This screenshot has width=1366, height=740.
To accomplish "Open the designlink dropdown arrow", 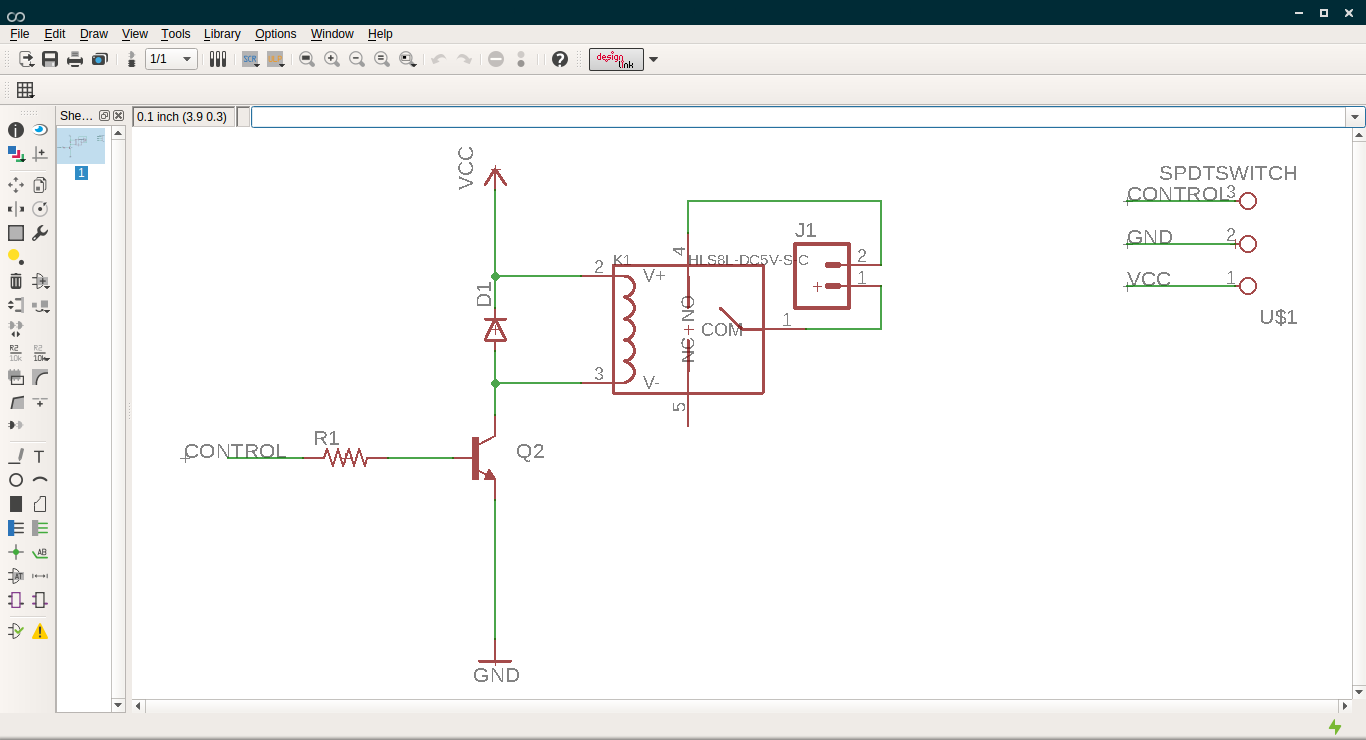I will 654,59.
